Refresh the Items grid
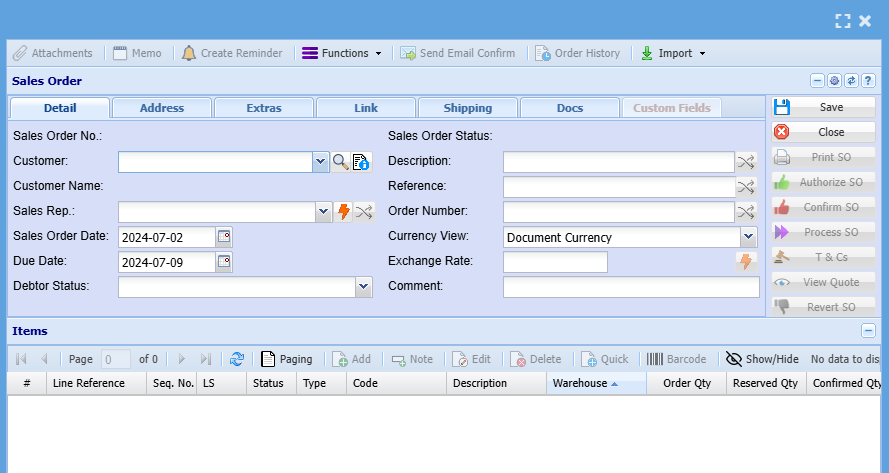Viewport: 889px width, 473px height. click(237, 359)
